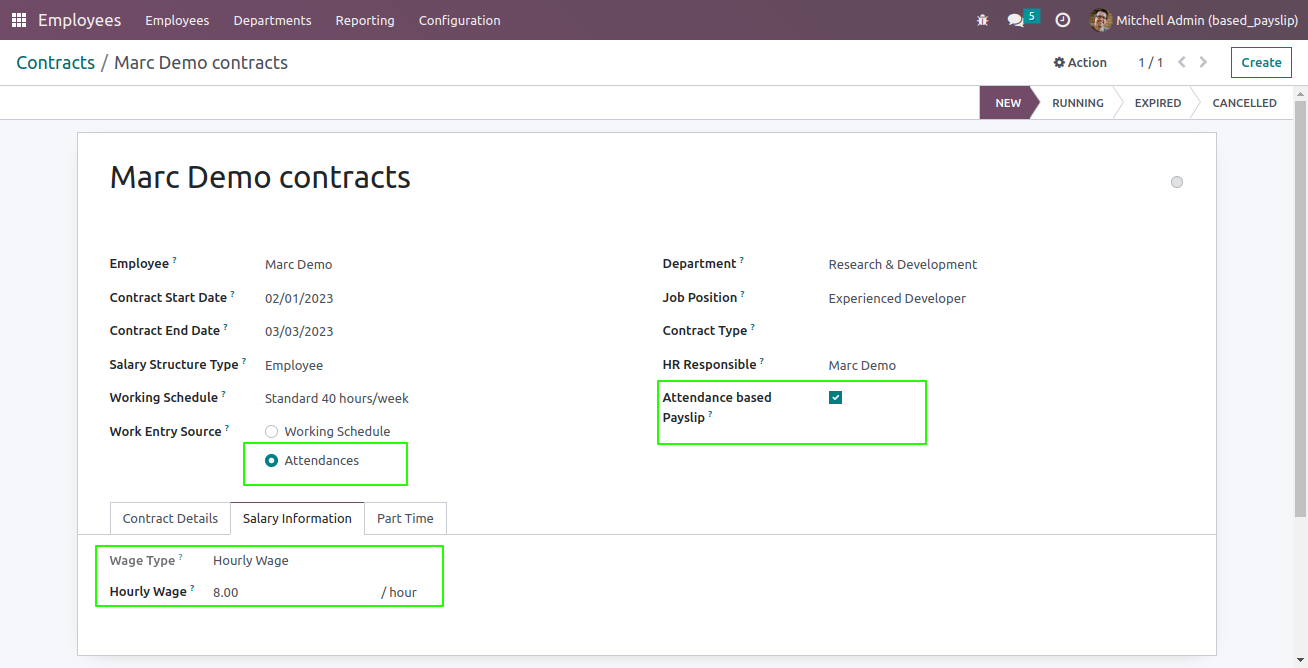Screen dimensions: 1308x668
Task: Open the activities clock icon
Action: pyautogui.click(x=1063, y=20)
